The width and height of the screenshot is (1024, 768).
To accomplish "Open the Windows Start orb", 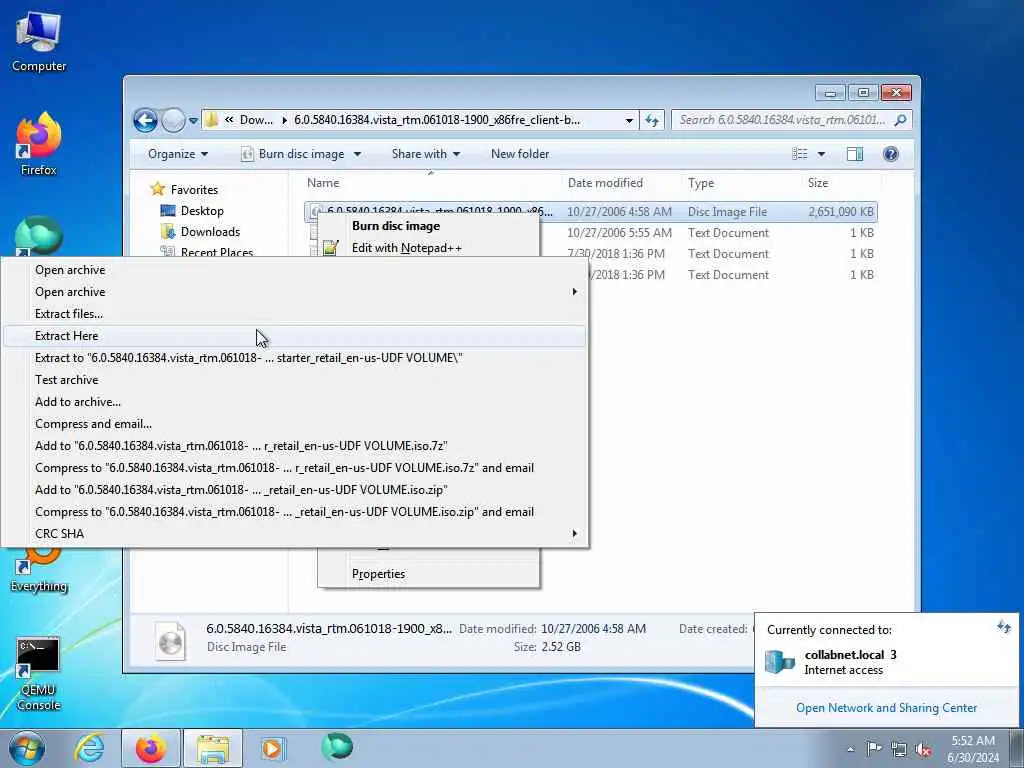I will click(27, 748).
